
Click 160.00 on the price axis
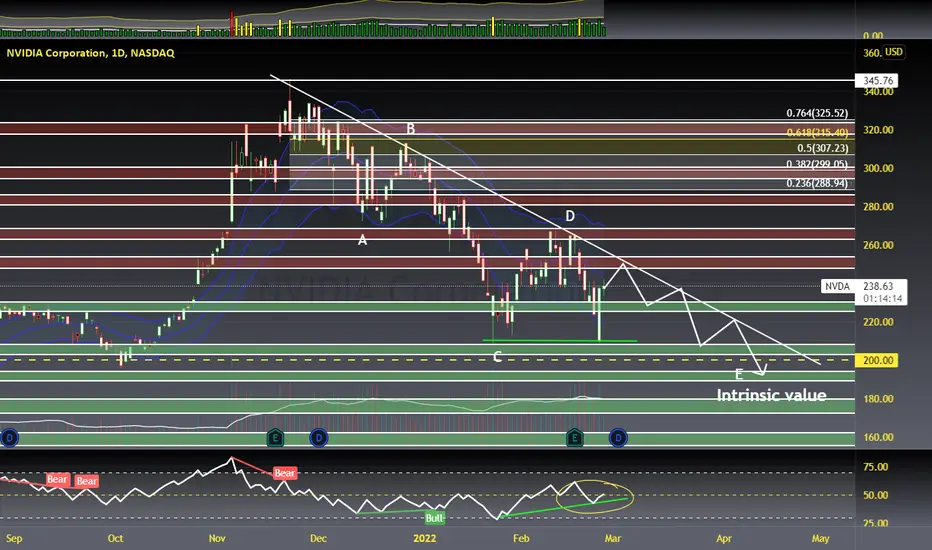tap(878, 437)
